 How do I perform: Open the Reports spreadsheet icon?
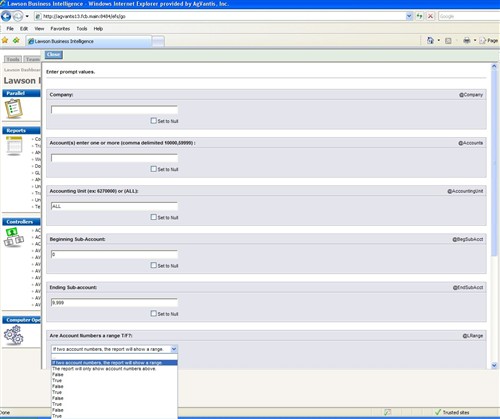point(14,146)
